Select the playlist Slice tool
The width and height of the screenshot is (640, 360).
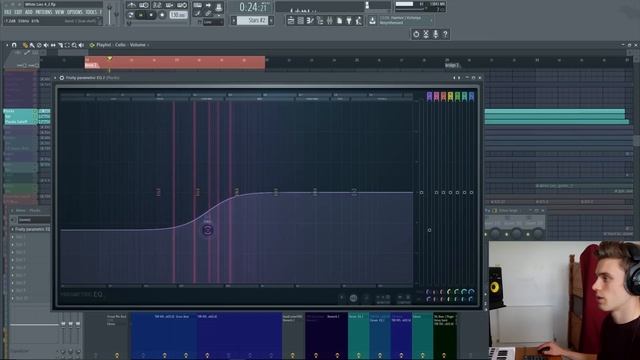(60, 45)
